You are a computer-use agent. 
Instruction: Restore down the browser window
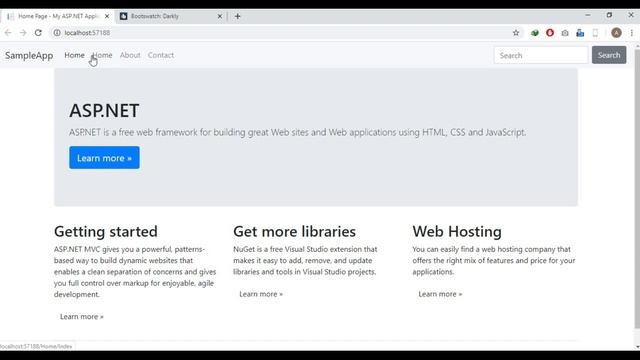click(609, 15)
